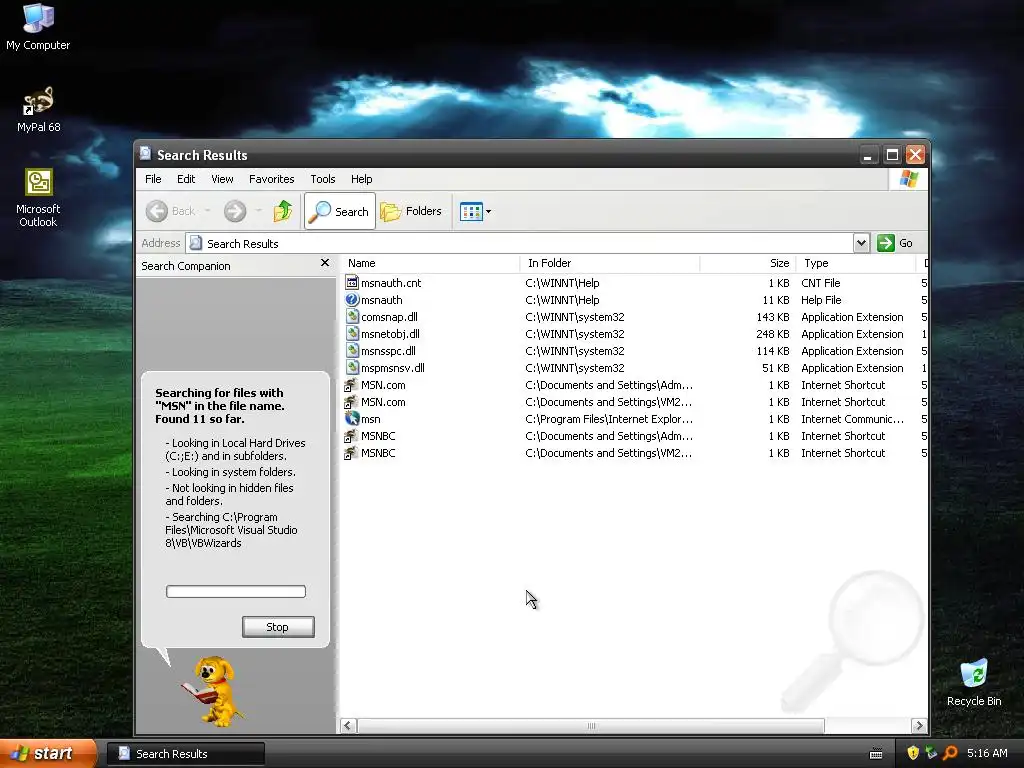Expand the Views dropdown arrow
Viewport: 1024px width, 768px height.
tap(488, 212)
